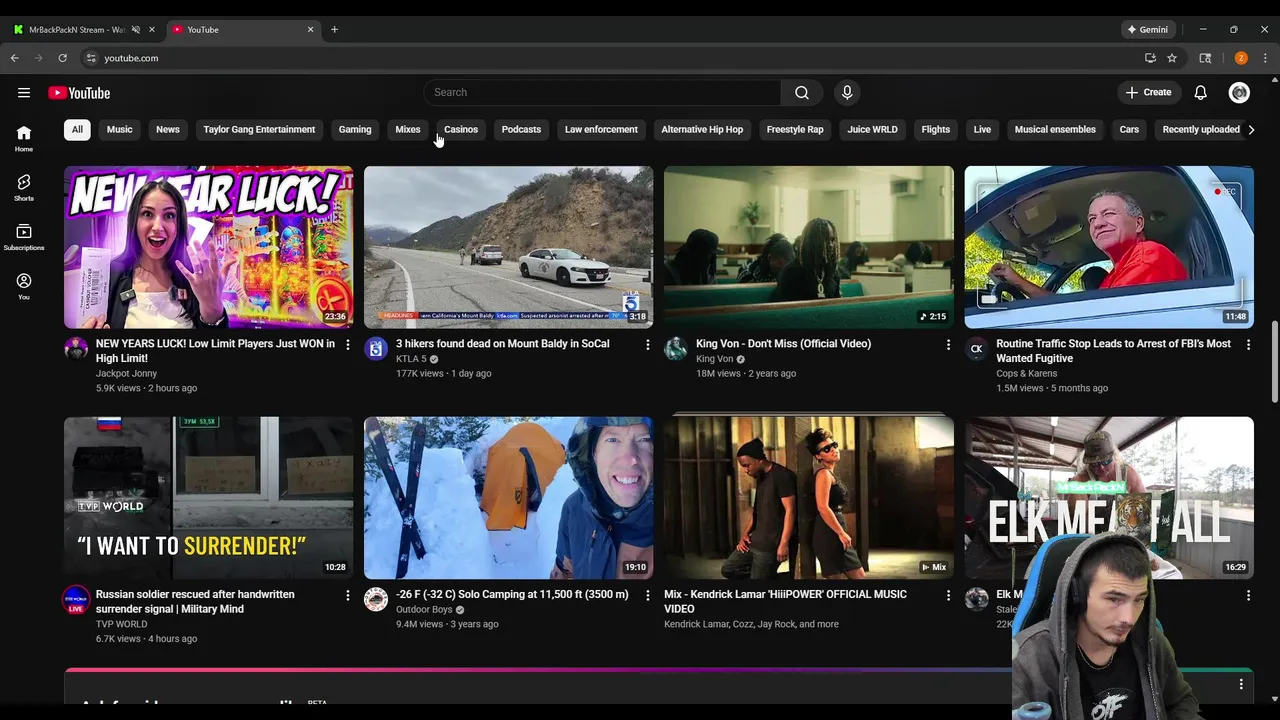Viewport: 1280px width, 720px height.
Task: Open options for King Von video
Action: (x=948, y=345)
